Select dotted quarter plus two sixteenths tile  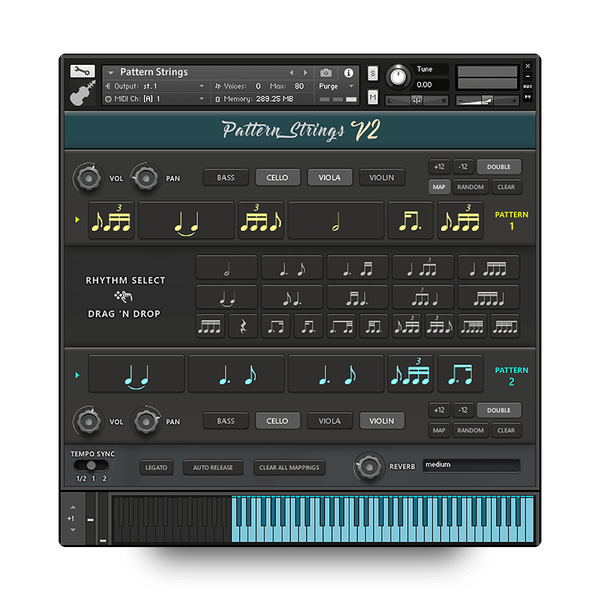pyautogui.click(x=357, y=267)
